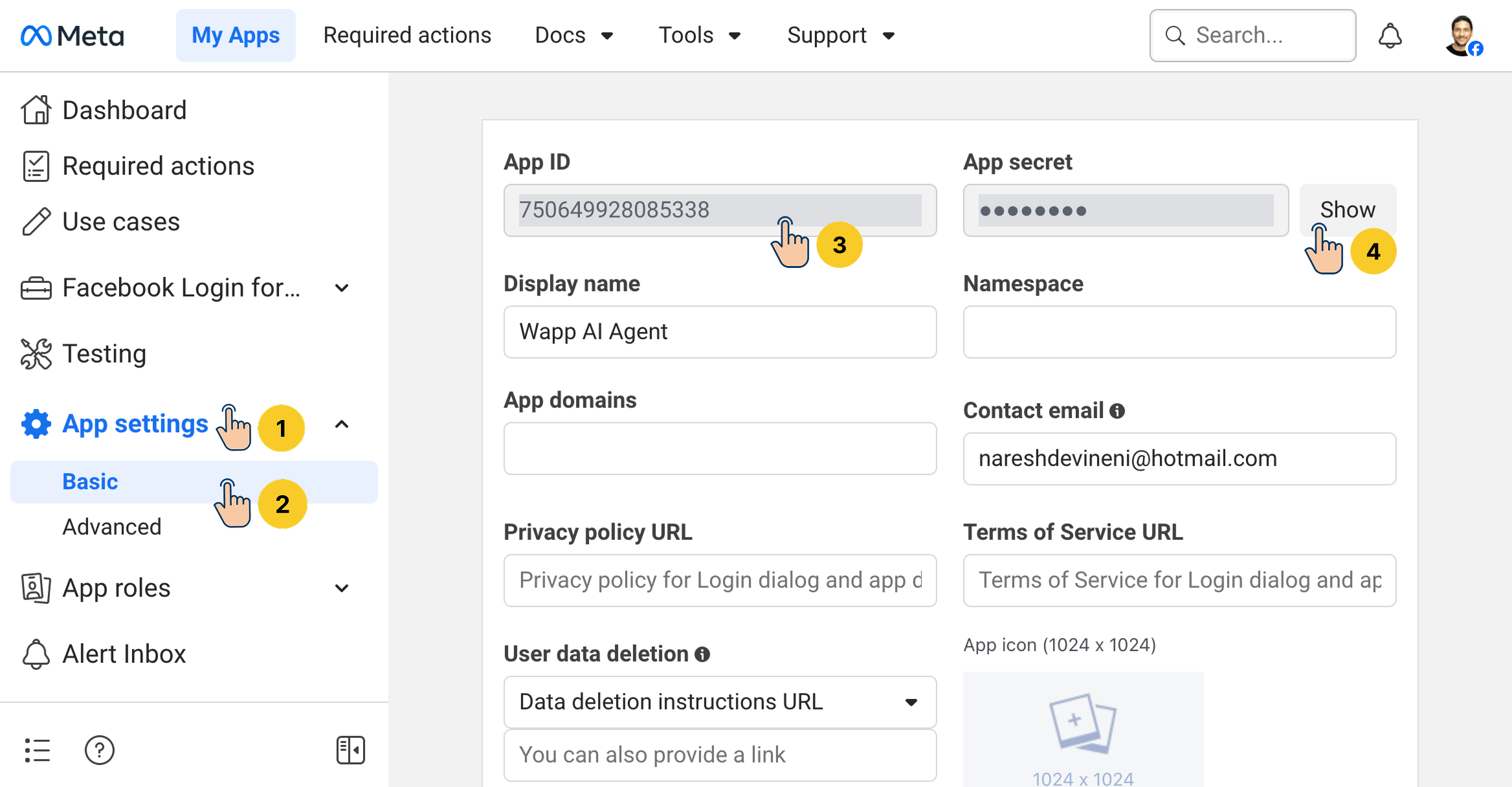Click the Facebook Login briefcase icon
The width and height of the screenshot is (1512, 787).
tap(36, 288)
